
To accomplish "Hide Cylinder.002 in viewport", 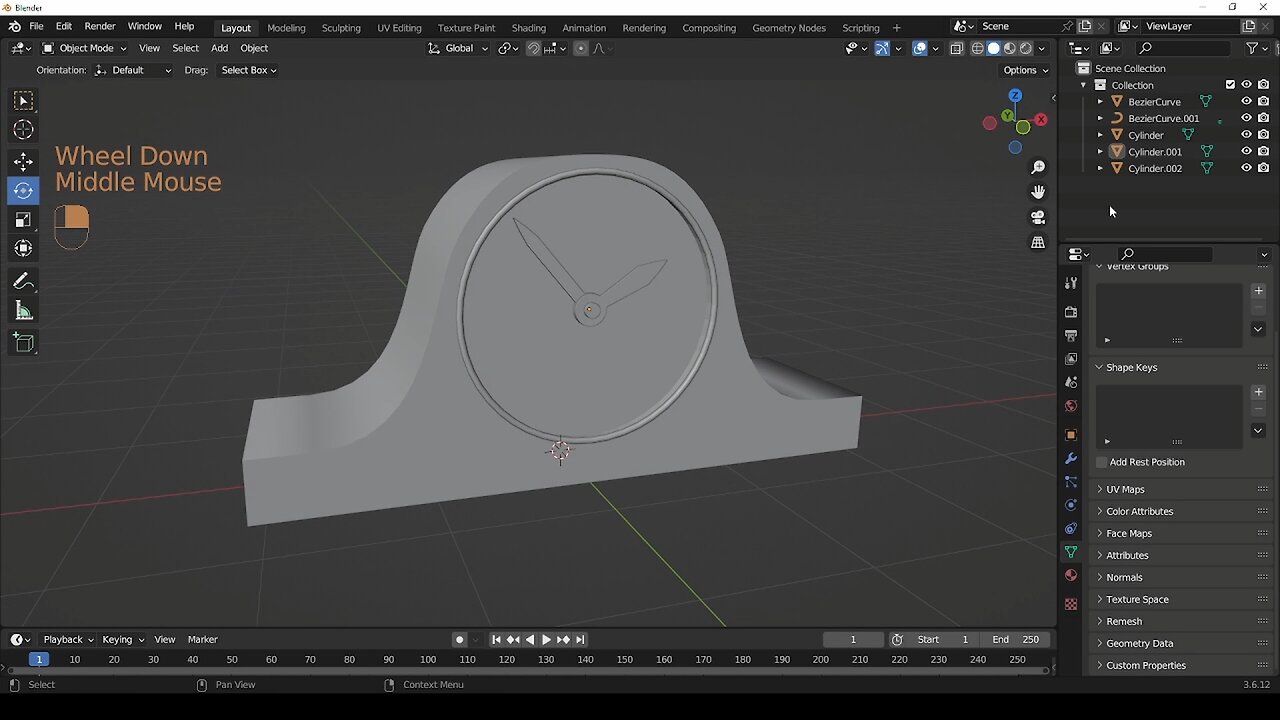I will (1246, 168).
